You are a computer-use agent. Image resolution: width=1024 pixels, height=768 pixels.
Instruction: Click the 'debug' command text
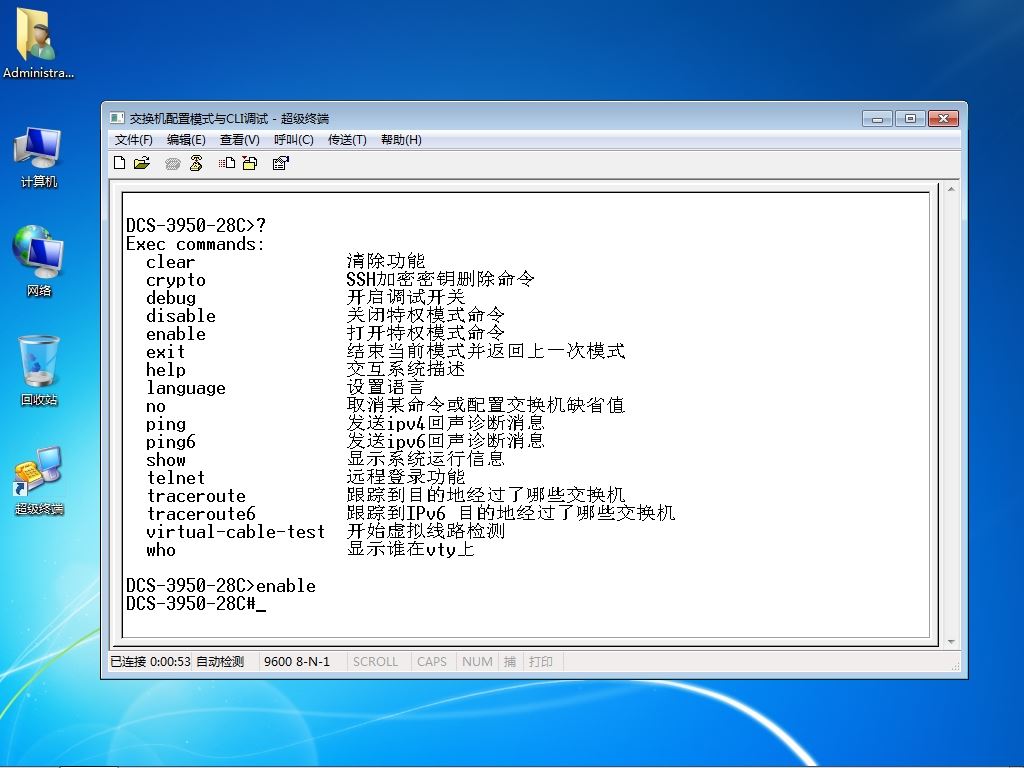[x=171, y=298]
